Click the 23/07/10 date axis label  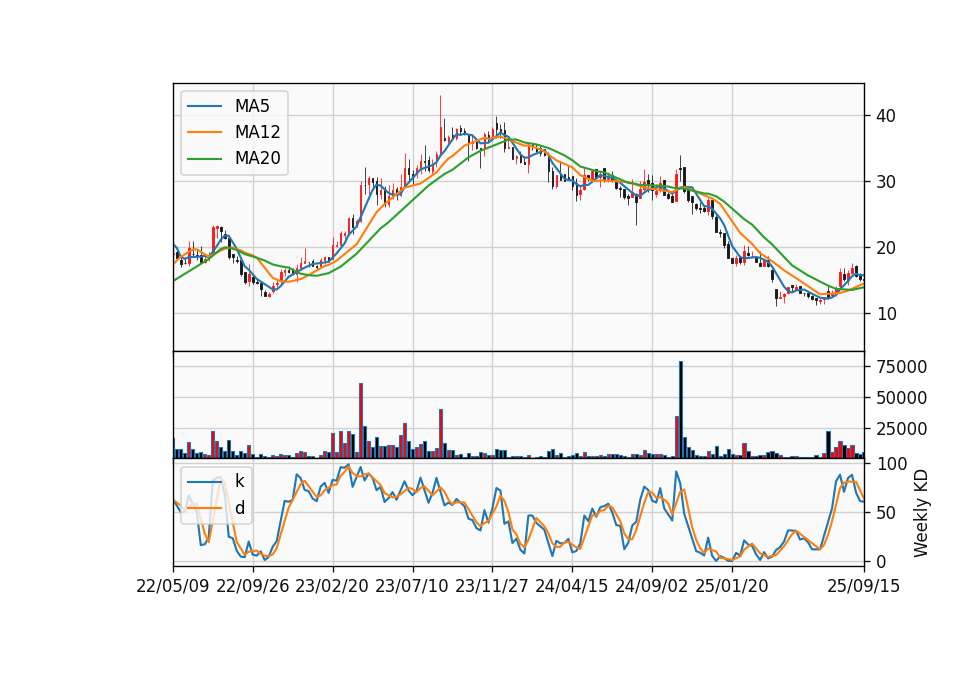[412, 586]
